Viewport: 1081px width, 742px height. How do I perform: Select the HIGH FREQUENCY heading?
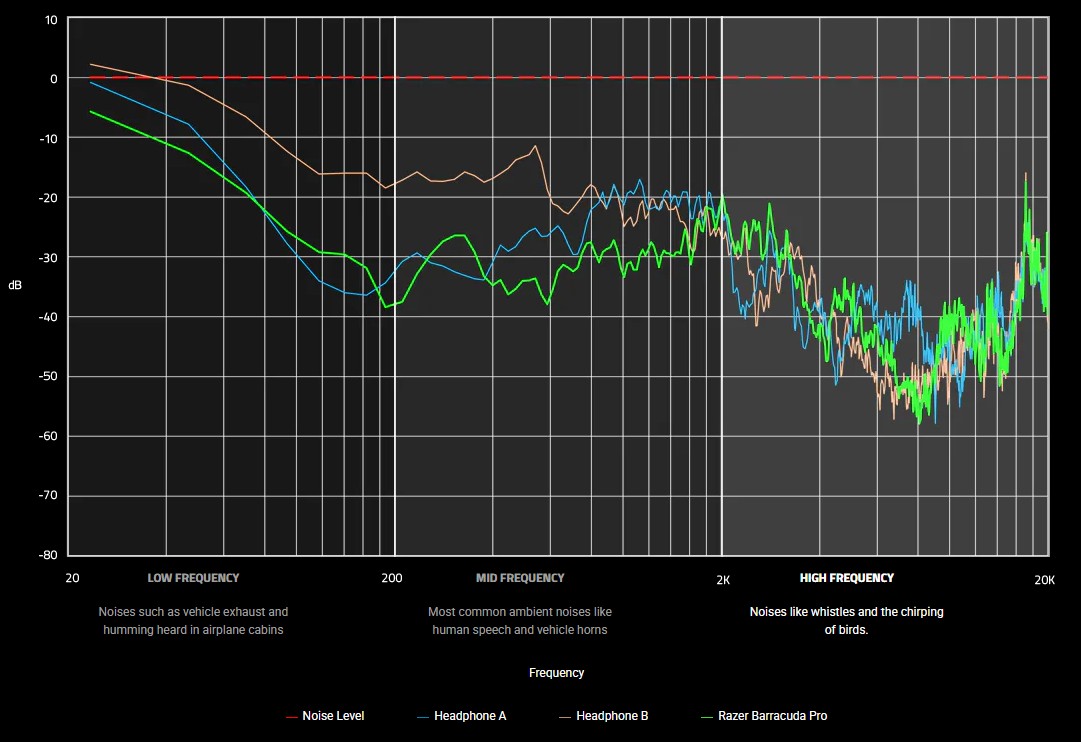point(847,578)
